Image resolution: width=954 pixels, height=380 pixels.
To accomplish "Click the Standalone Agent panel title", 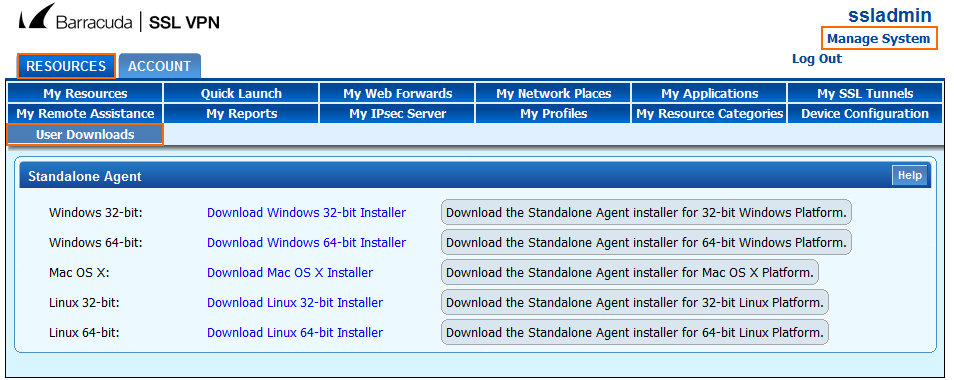I will [x=85, y=176].
